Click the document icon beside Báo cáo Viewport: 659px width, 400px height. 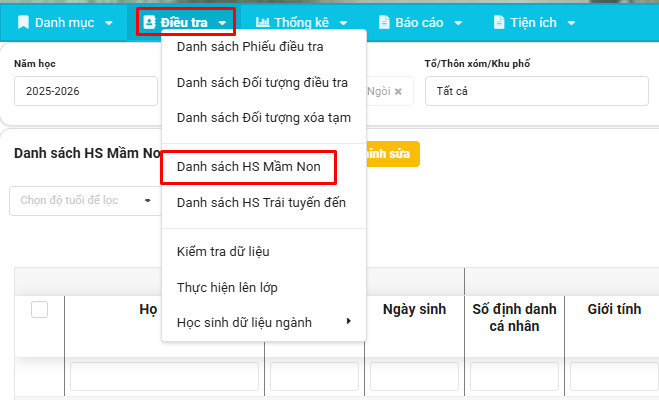click(x=384, y=22)
